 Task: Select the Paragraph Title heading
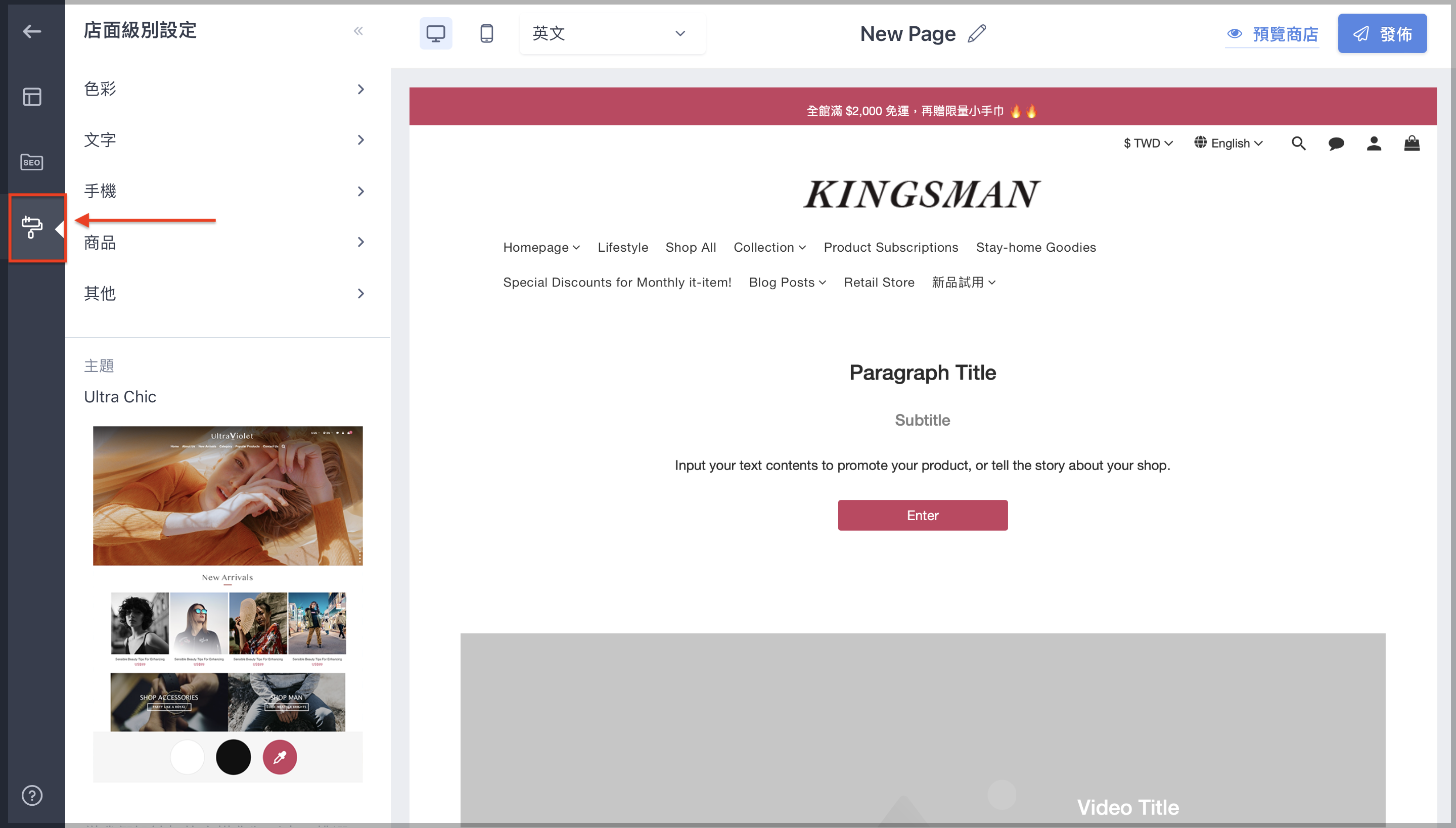(x=923, y=373)
